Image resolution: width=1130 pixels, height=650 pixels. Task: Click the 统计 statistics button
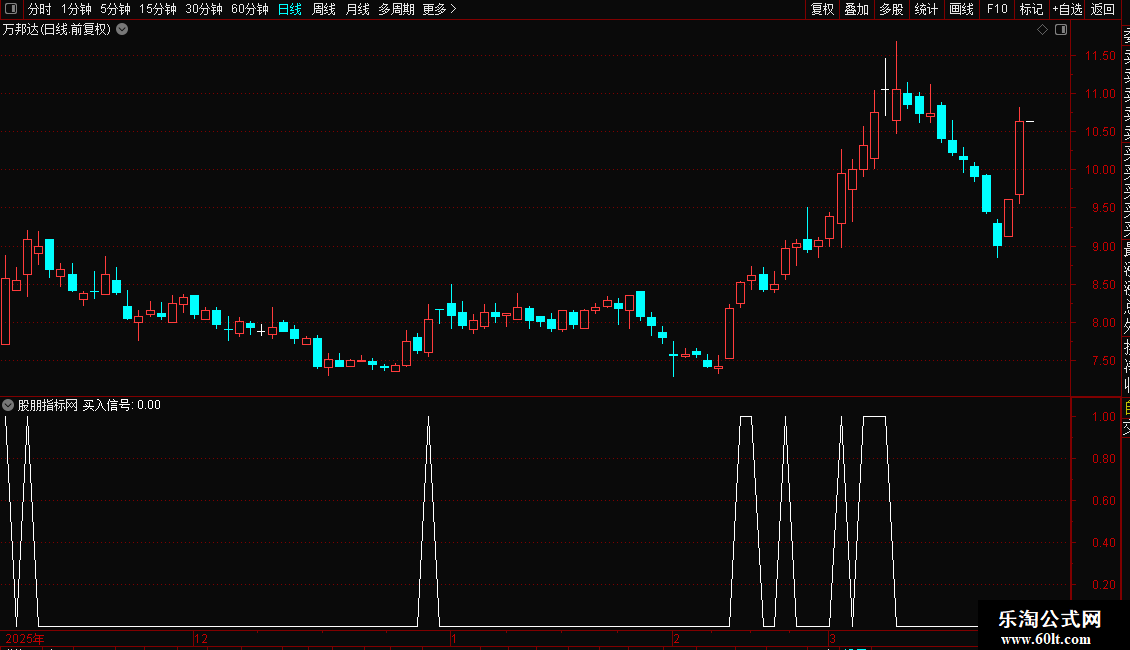pos(926,9)
